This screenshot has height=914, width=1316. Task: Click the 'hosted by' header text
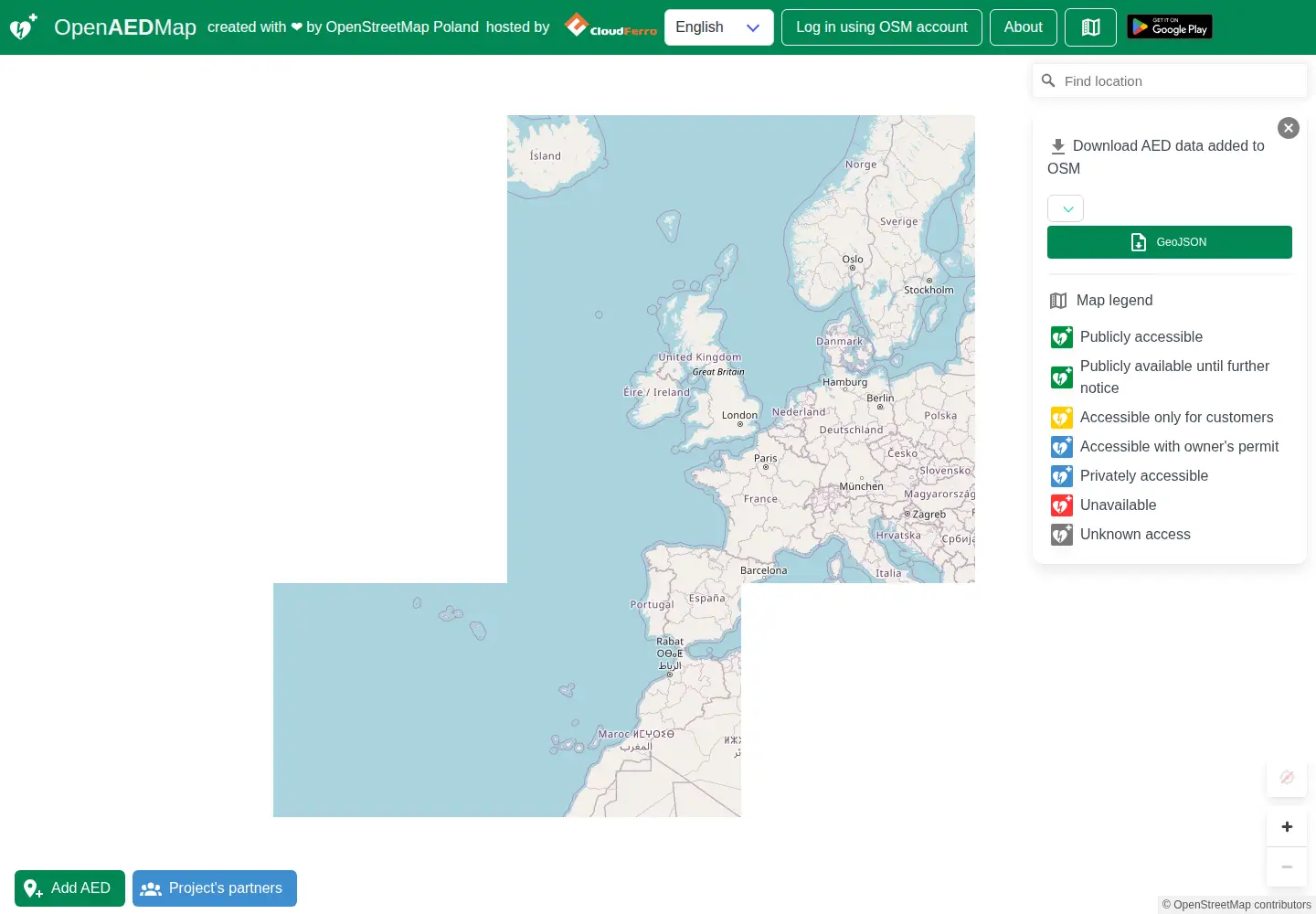[x=517, y=27]
